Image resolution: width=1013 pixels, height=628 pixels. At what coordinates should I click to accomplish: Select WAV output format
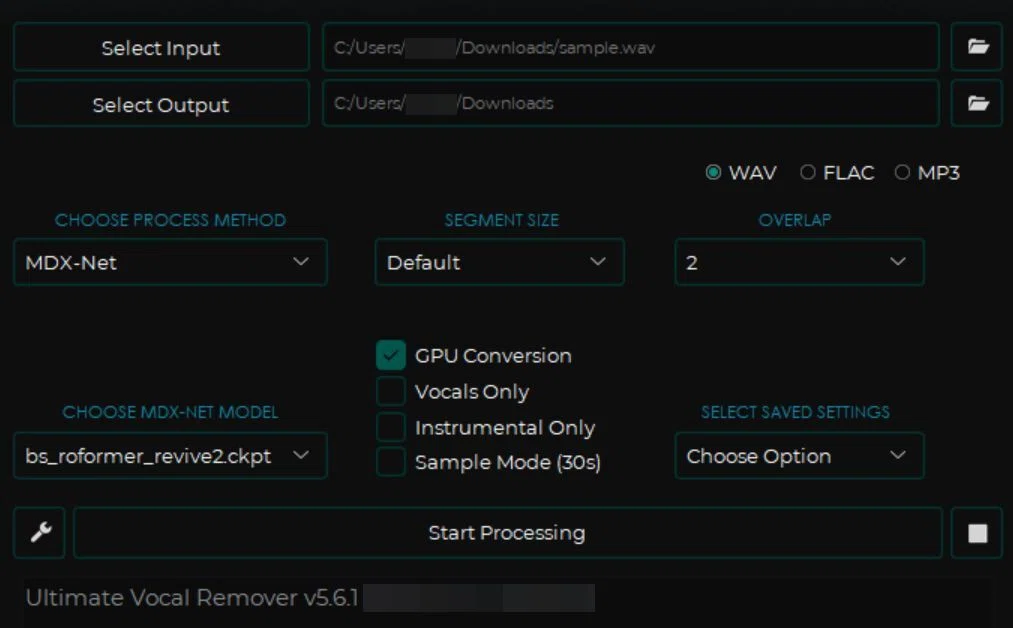click(x=741, y=173)
